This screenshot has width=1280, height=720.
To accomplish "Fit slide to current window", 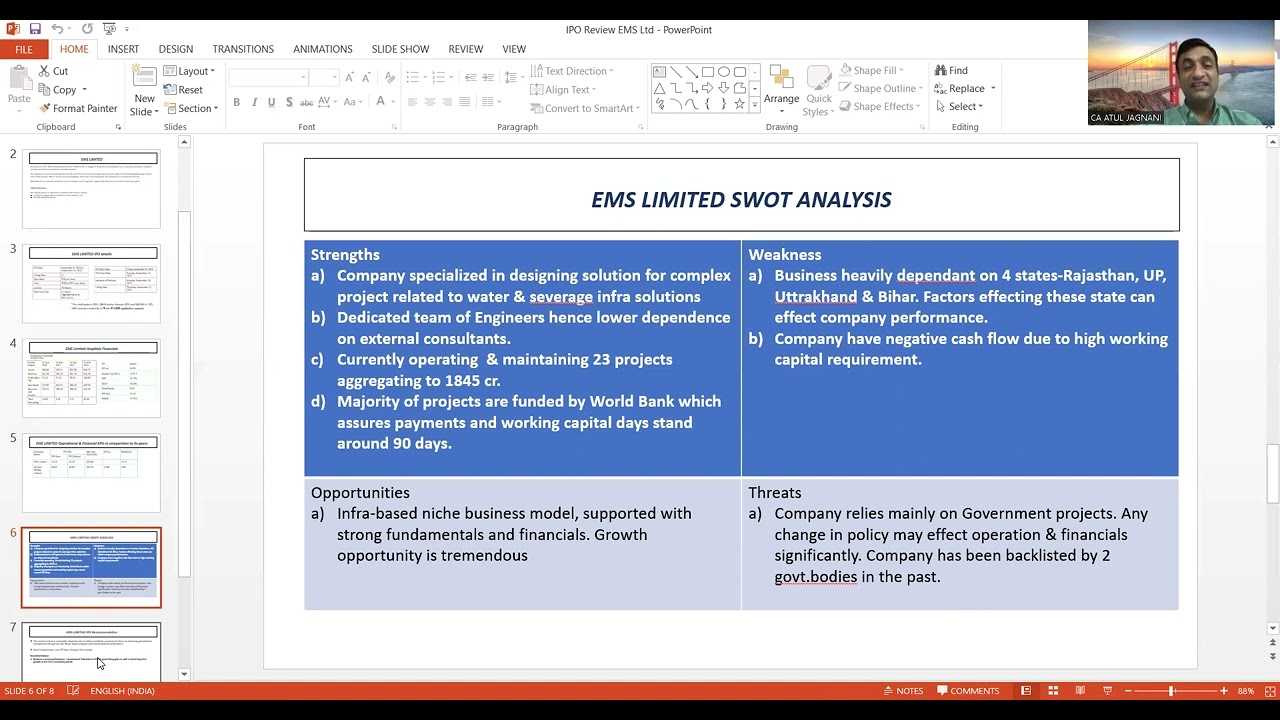I will (x=1272, y=691).
